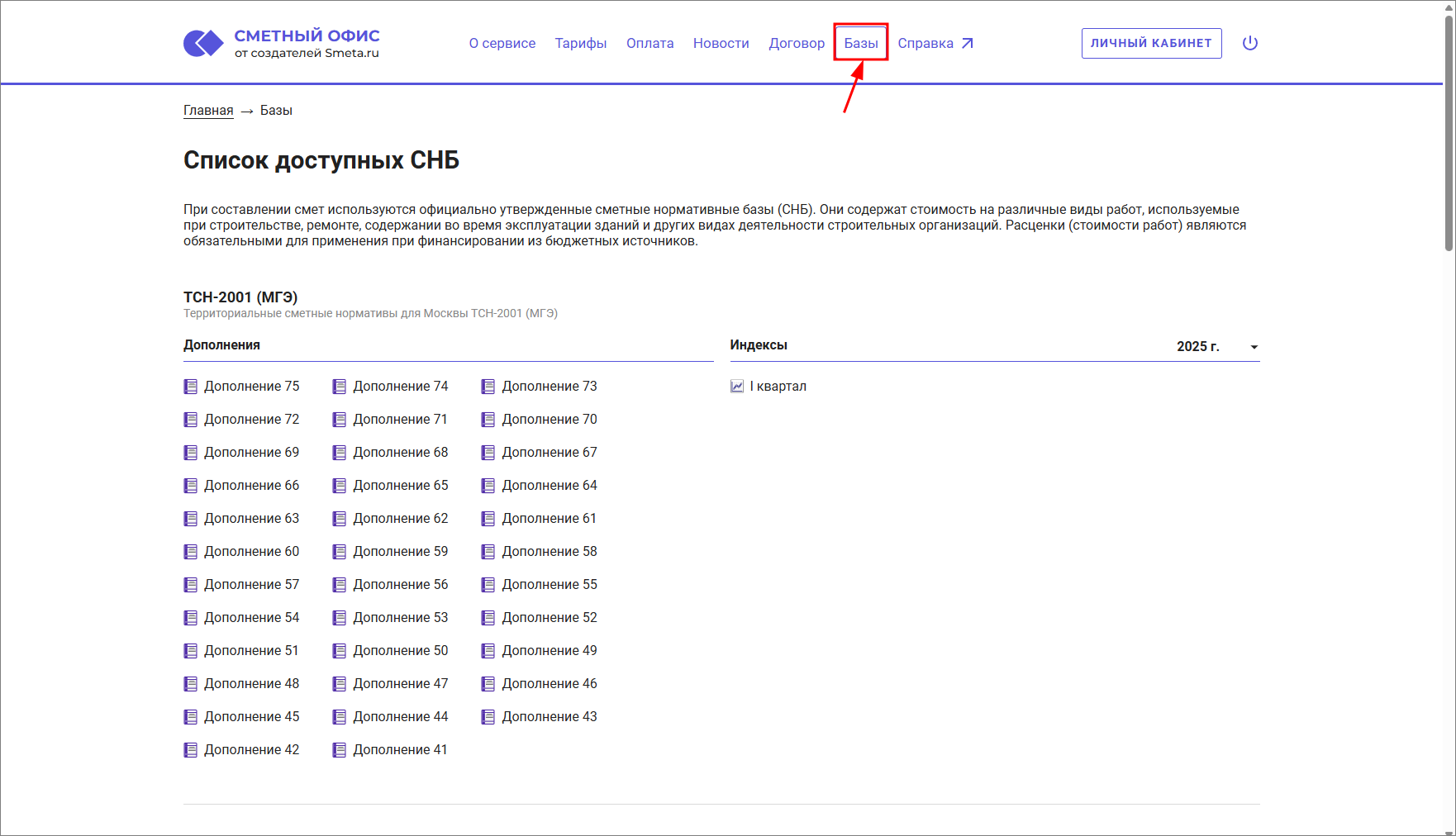Viewport: 1456px width, 836px height.
Task: Open the 2025 г. year dropdown
Action: tap(1216, 347)
